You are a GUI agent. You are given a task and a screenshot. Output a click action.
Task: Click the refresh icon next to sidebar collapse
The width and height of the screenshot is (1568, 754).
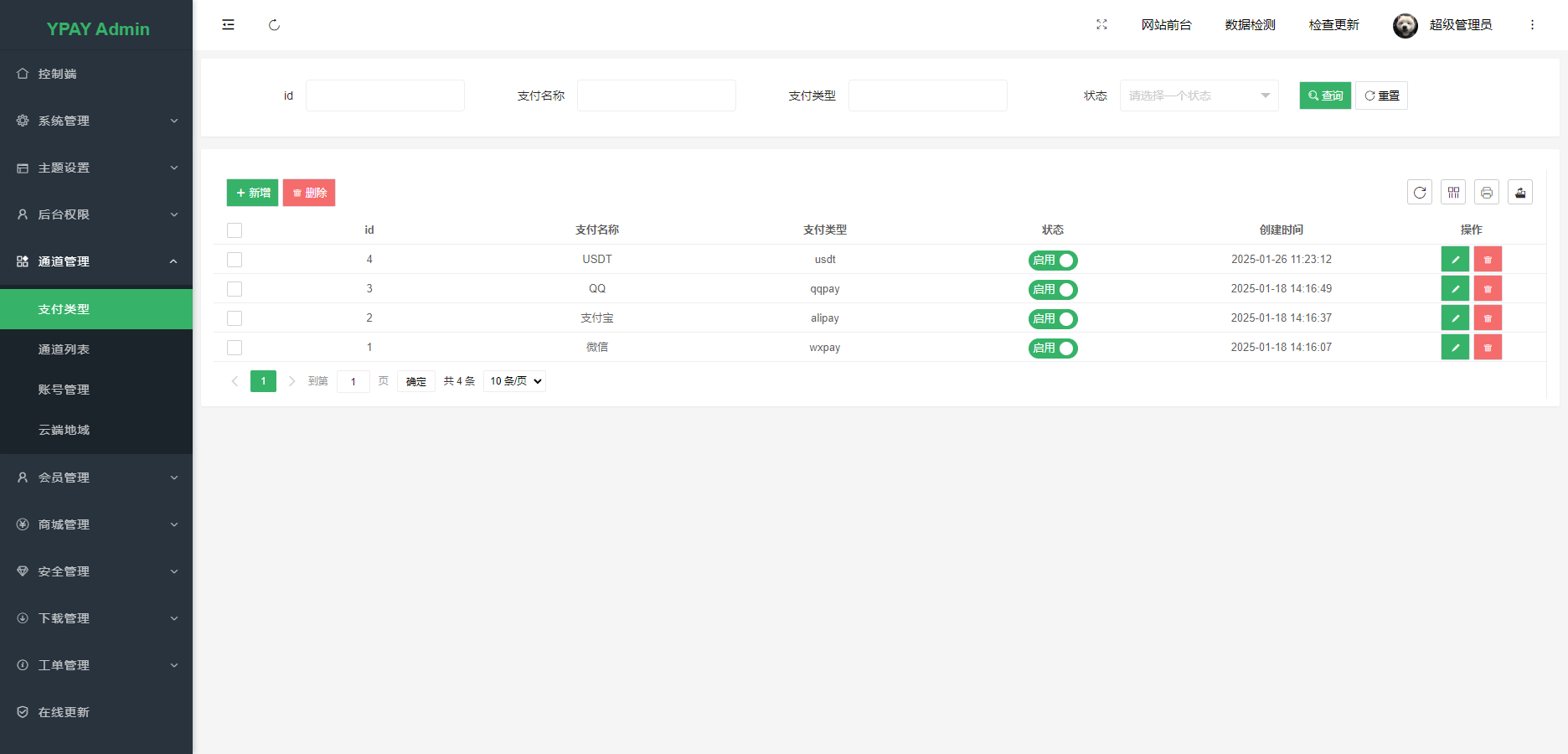click(x=274, y=24)
